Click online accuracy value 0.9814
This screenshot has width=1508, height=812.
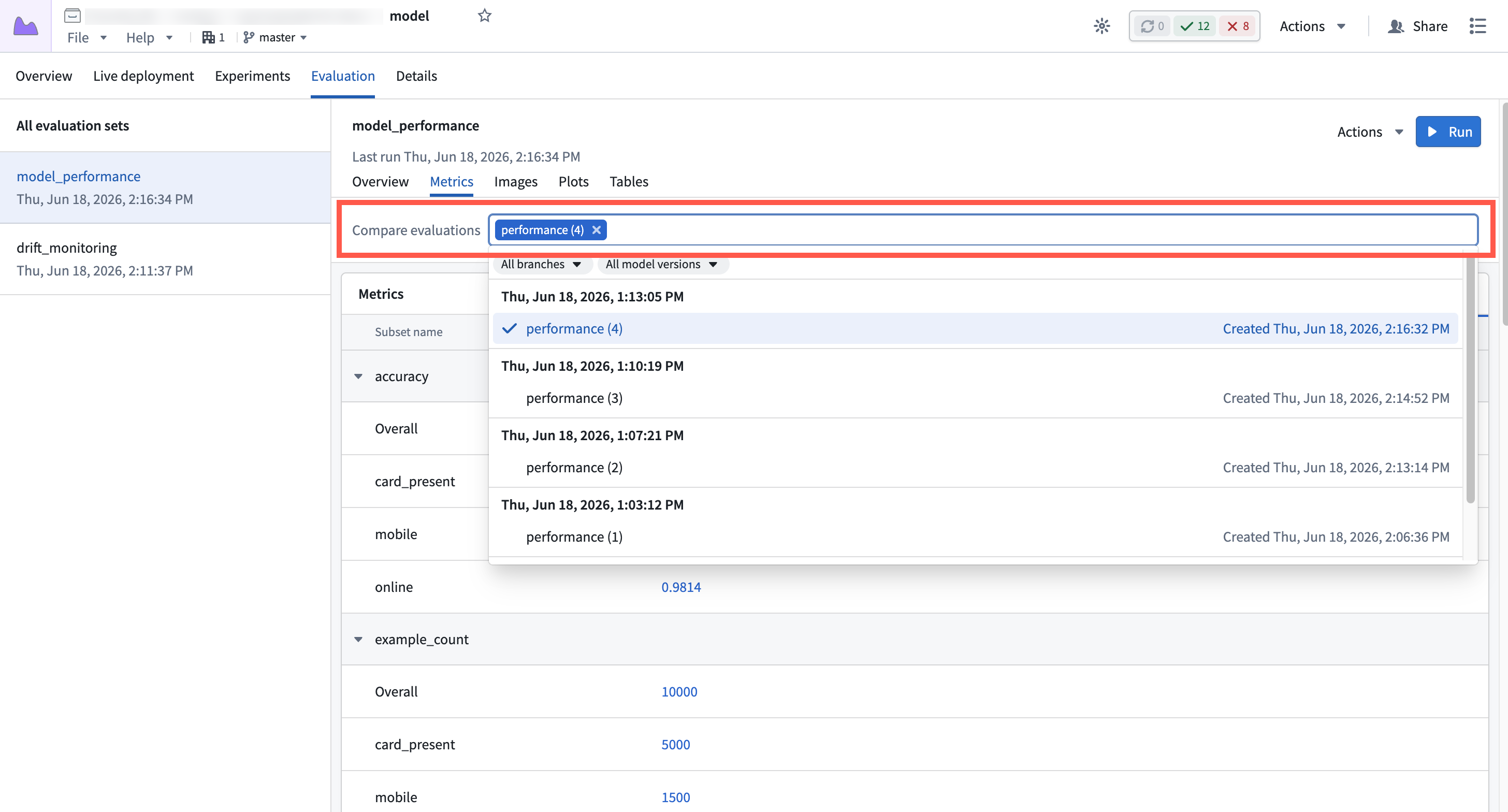tap(681, 587)
